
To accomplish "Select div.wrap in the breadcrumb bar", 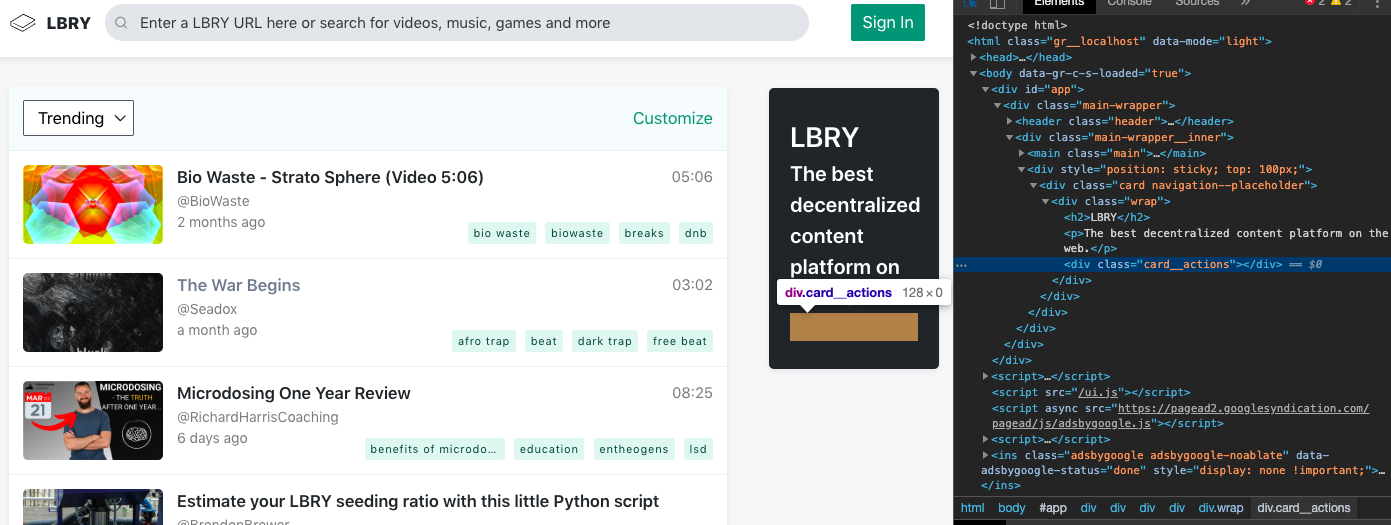I will 1221,508.
